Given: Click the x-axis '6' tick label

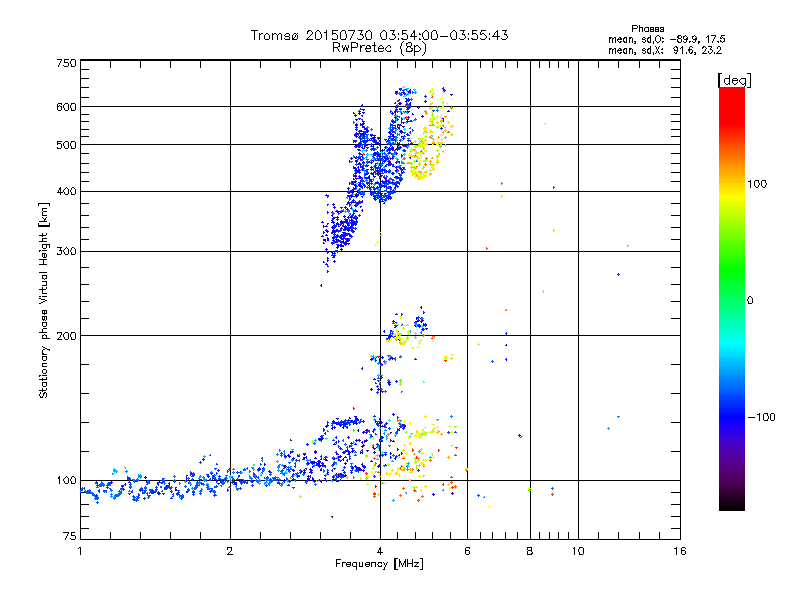Looking at the screenshot, I should (x=467, y=551).
